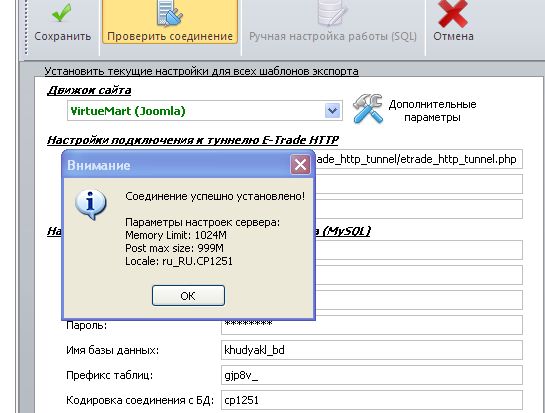Screen dimensions: 545x413
Task: Click the green checkmark Save icon
Action: [x=62, y=12]
